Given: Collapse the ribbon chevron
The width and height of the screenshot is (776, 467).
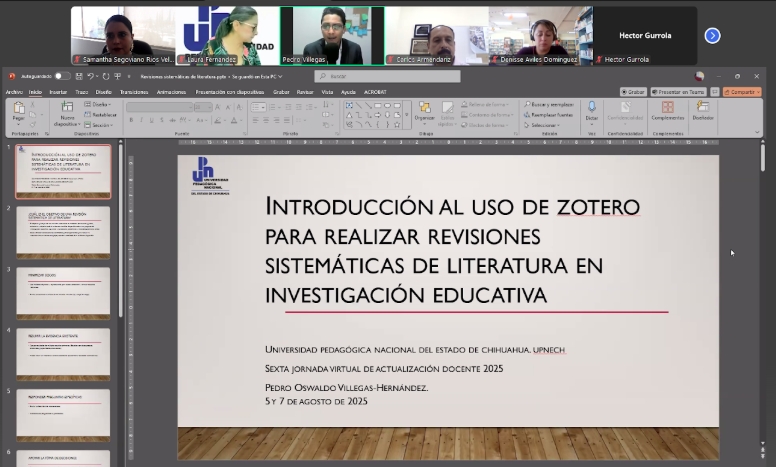Looking at the screenshot, I should pos(757,133).
